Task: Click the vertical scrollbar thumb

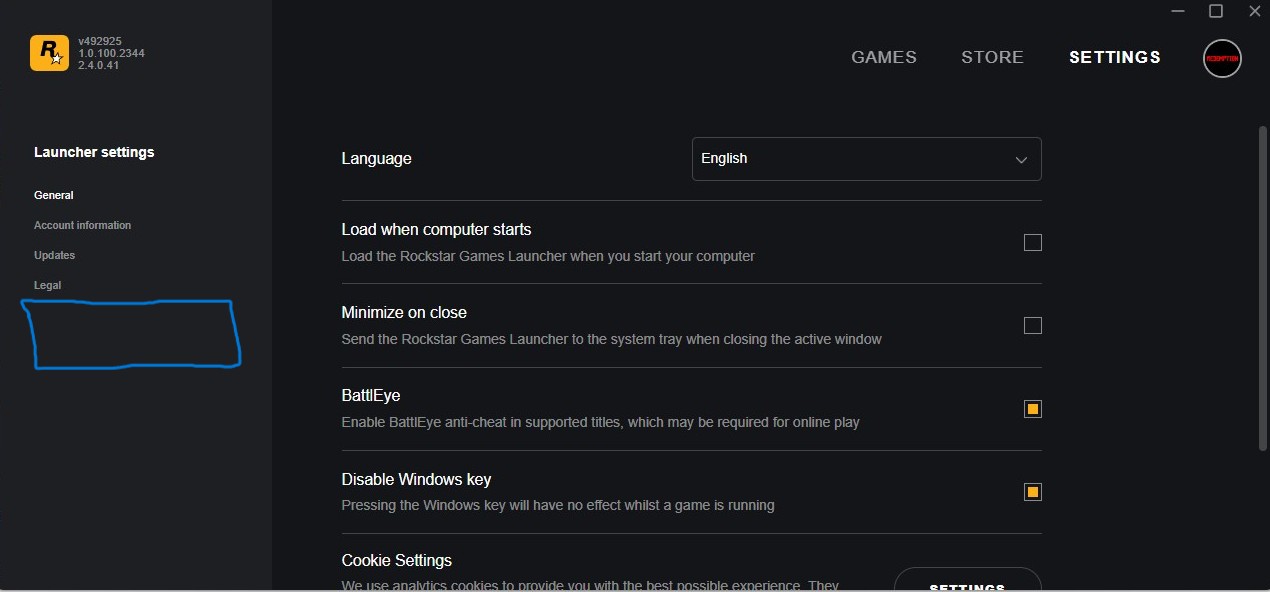Action: coord(1262,288)
